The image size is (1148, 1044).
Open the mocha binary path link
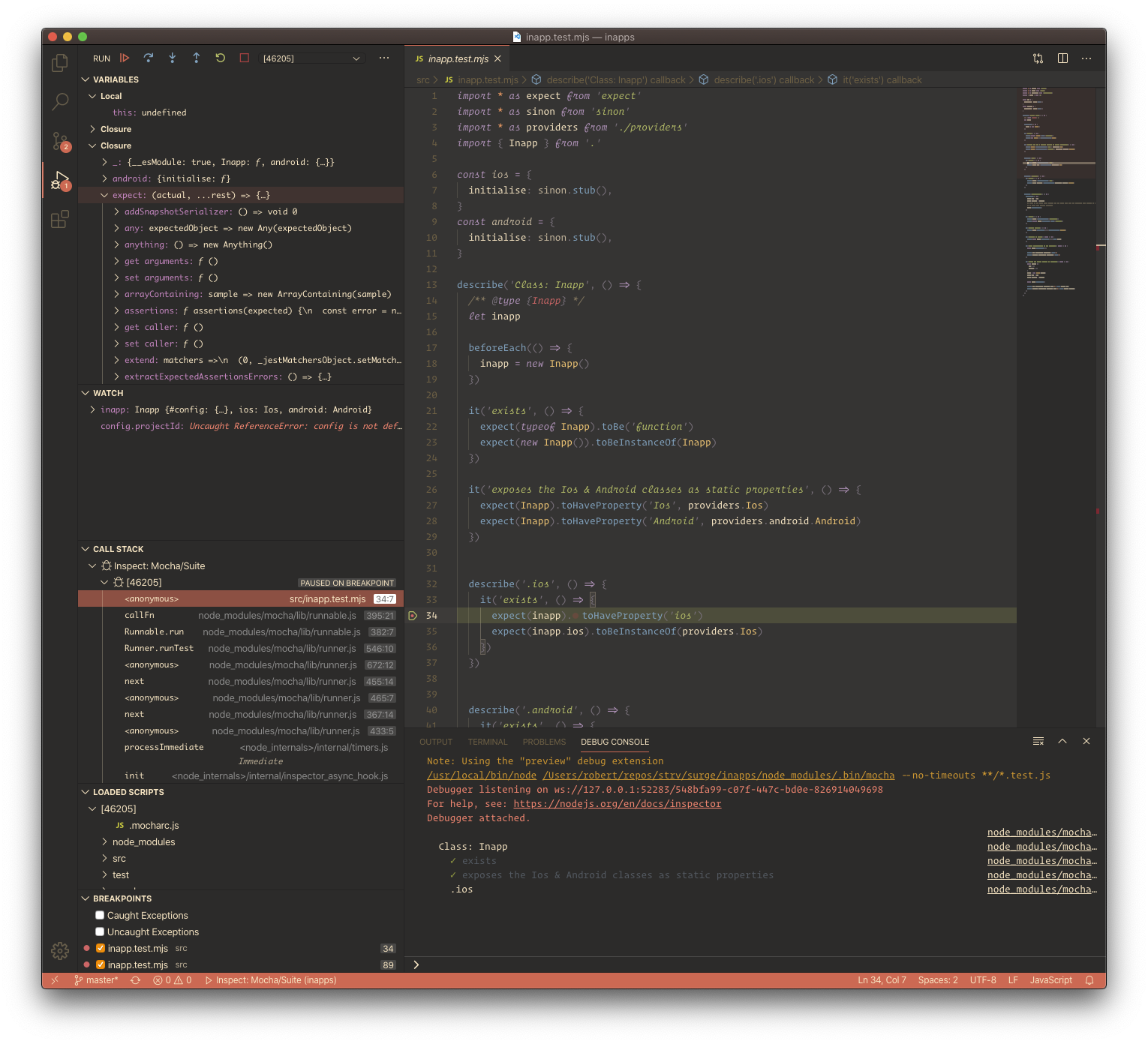click(x=719, y=775)
